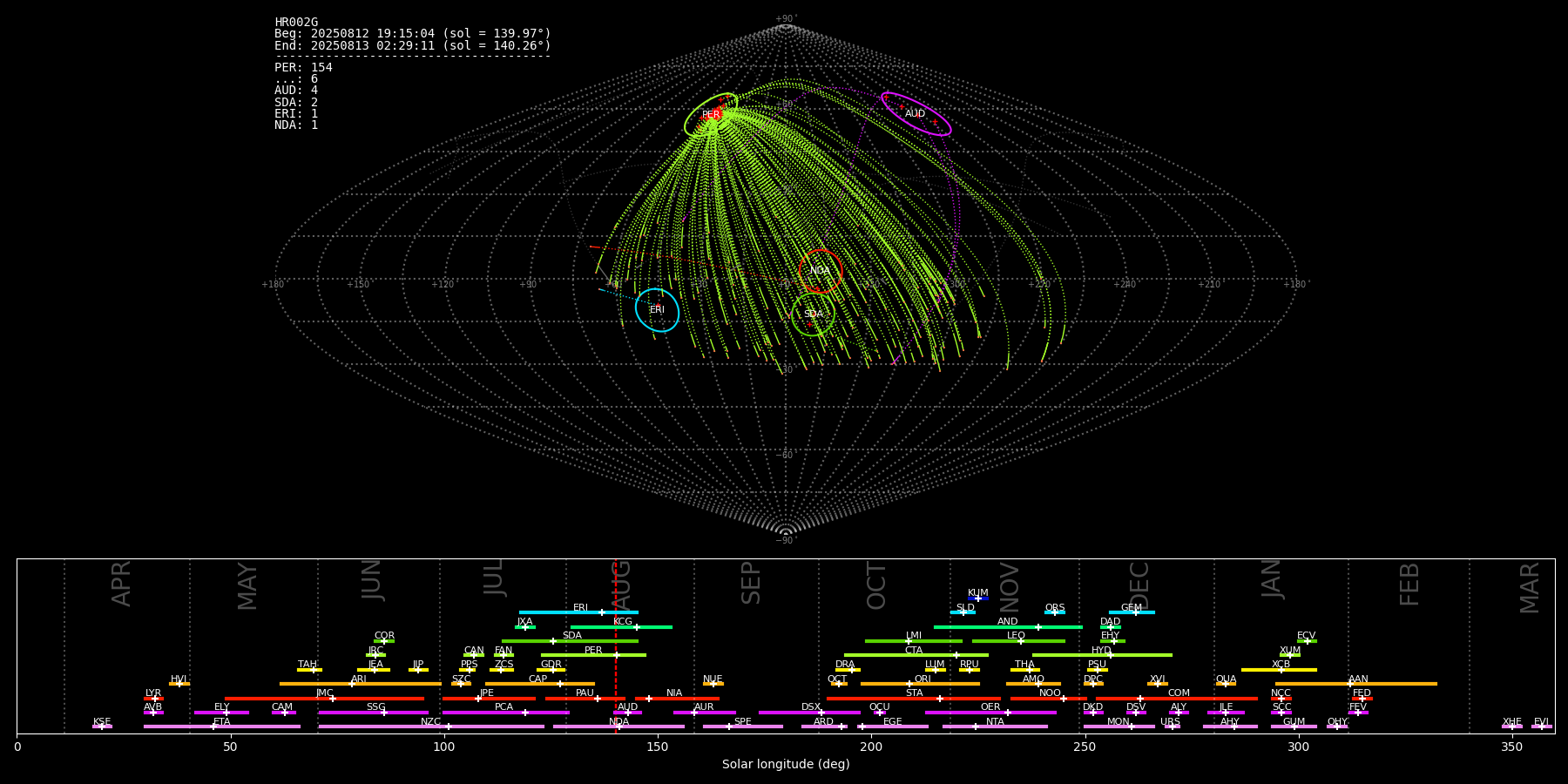The image size is (1568, 784).
Task: Click the 'AUD: 4' count entry
Action: pyautogui.click(x=296, y=91)
